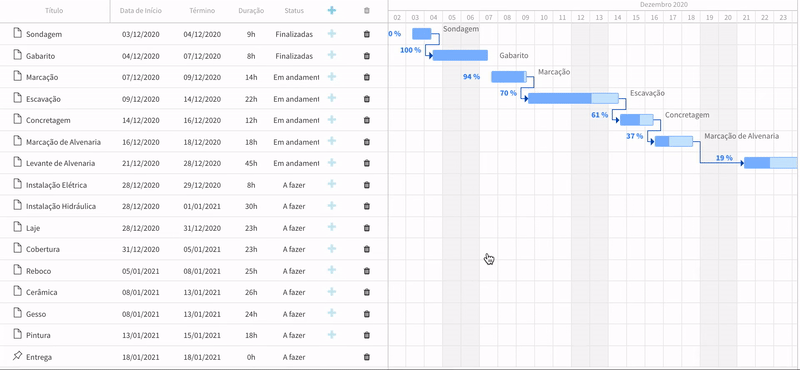Viewport: 800px width, 370px height.
Task: Click the 19 % label near Levante bar
Action: click(x=724, y=158)
